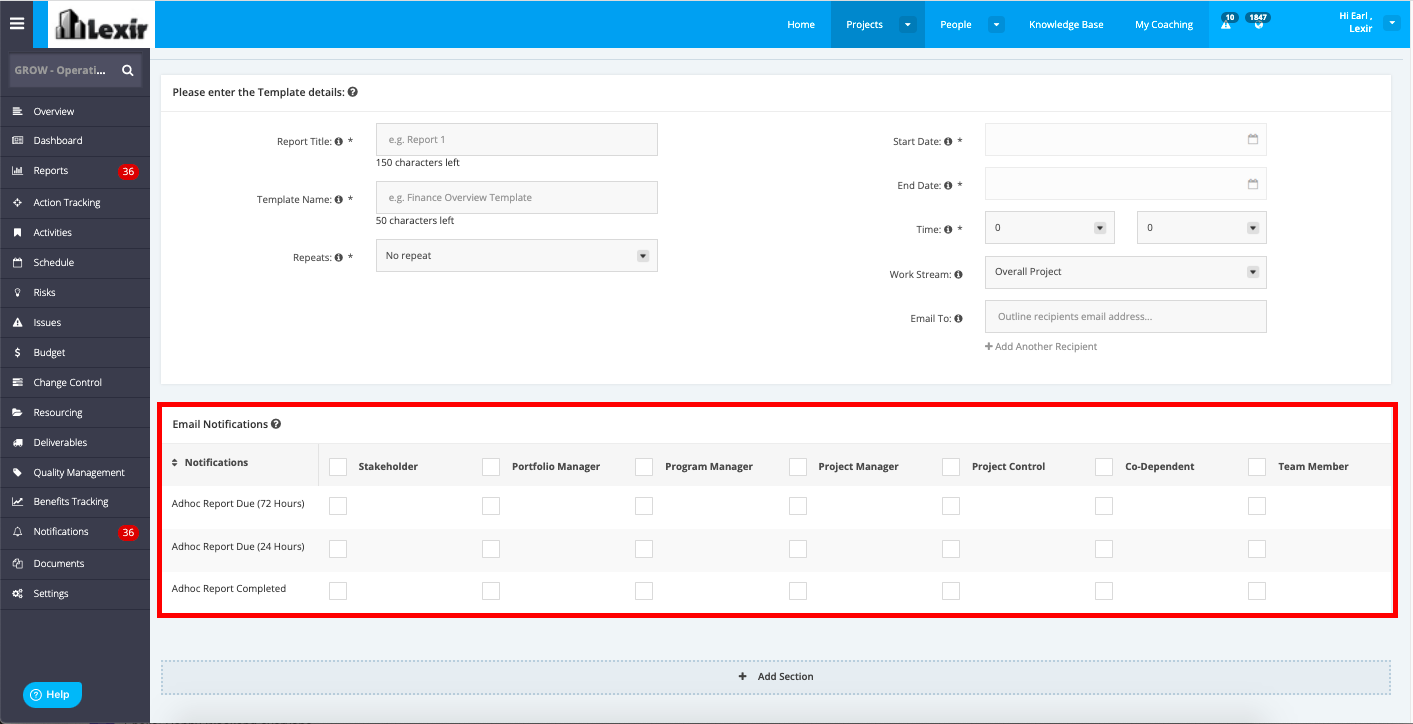Click the Help button
The width and height of the screenshot is (1413, 724).
point(52,694)
